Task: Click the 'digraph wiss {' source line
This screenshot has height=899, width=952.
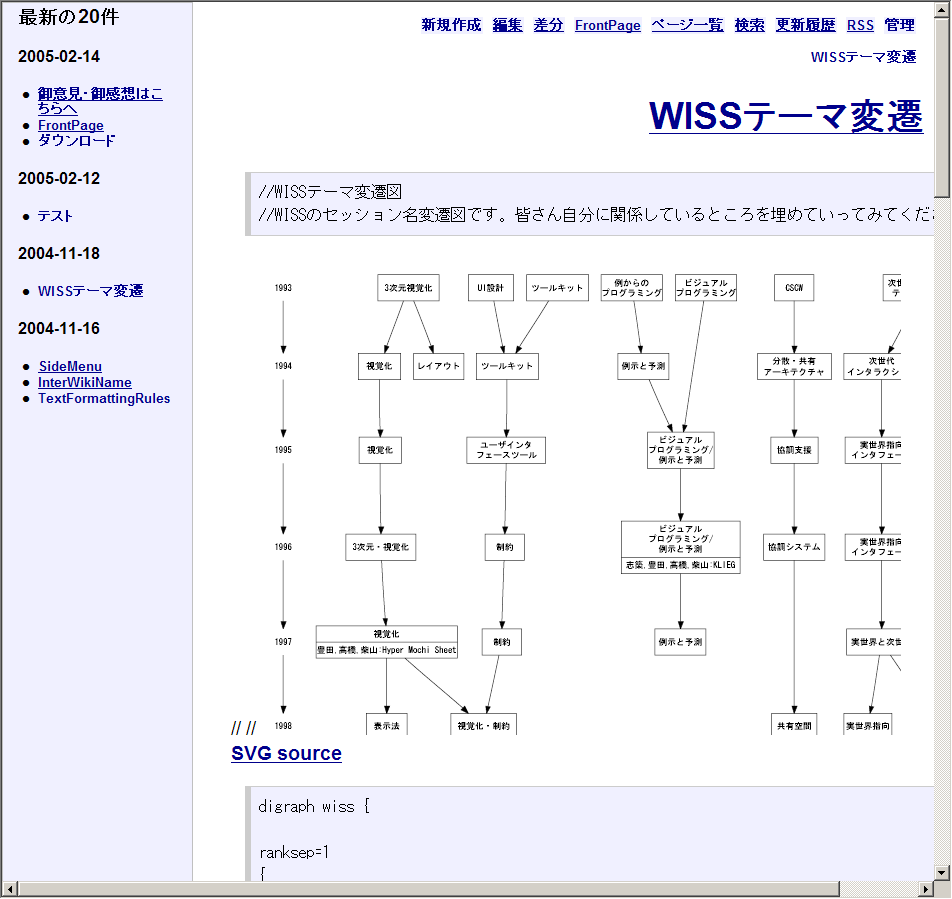Action: tap(314, 807)
